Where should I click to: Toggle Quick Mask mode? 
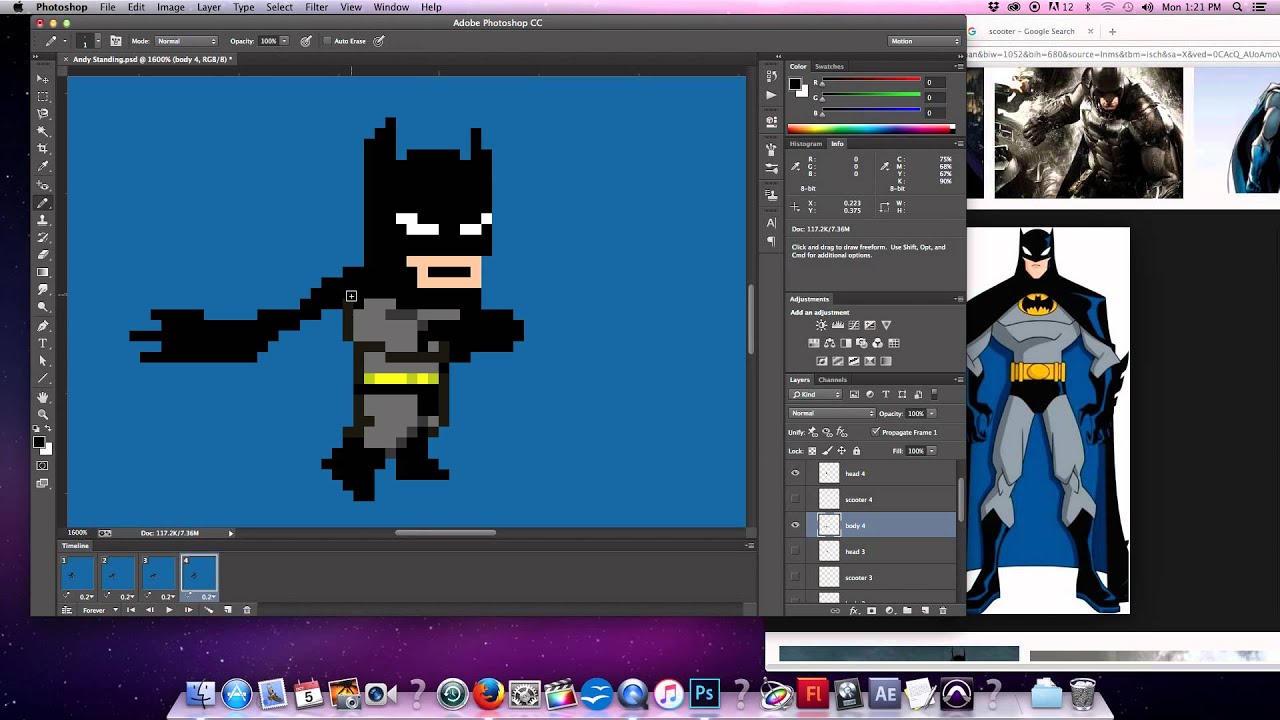[43, 466]
